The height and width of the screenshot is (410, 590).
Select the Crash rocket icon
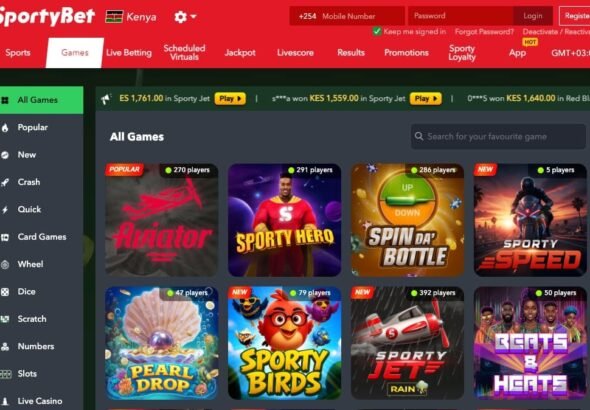pyautogui.click(x=5, y=182)
